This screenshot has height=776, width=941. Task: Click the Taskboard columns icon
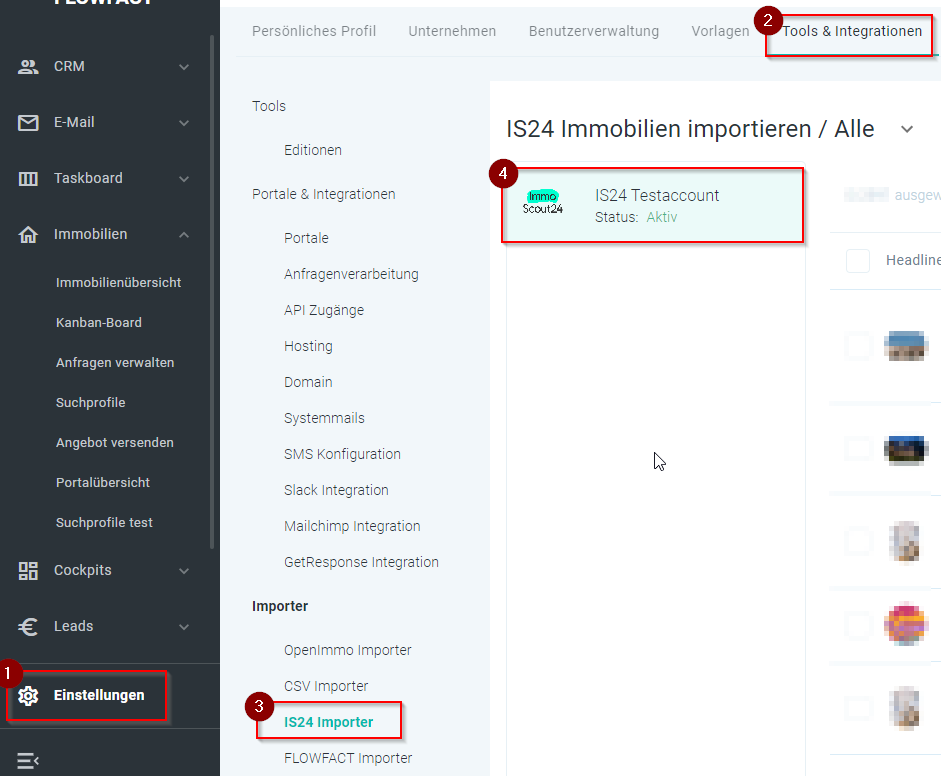click(x=28, y=179)
